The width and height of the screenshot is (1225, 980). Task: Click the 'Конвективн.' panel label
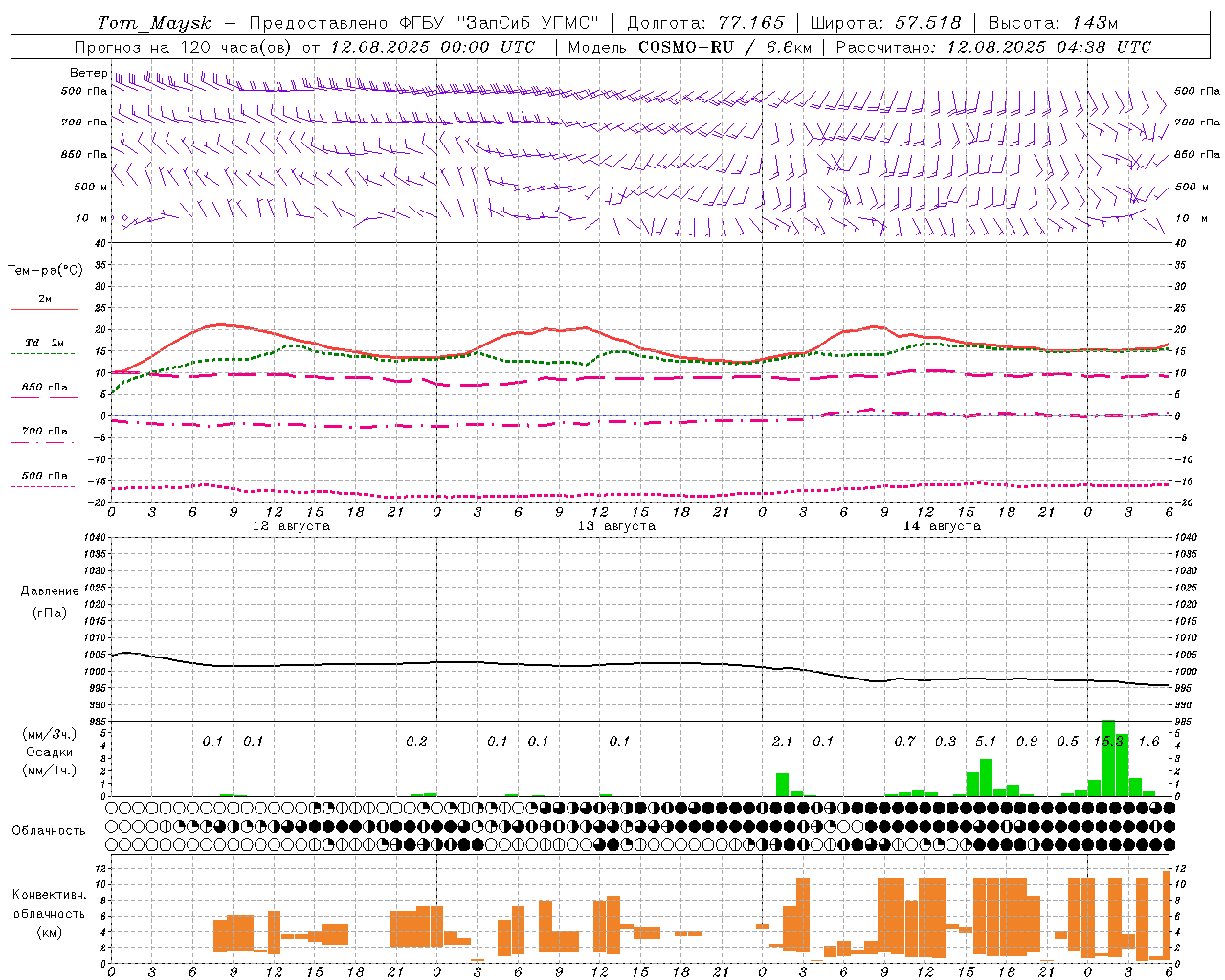pos(50,895)
